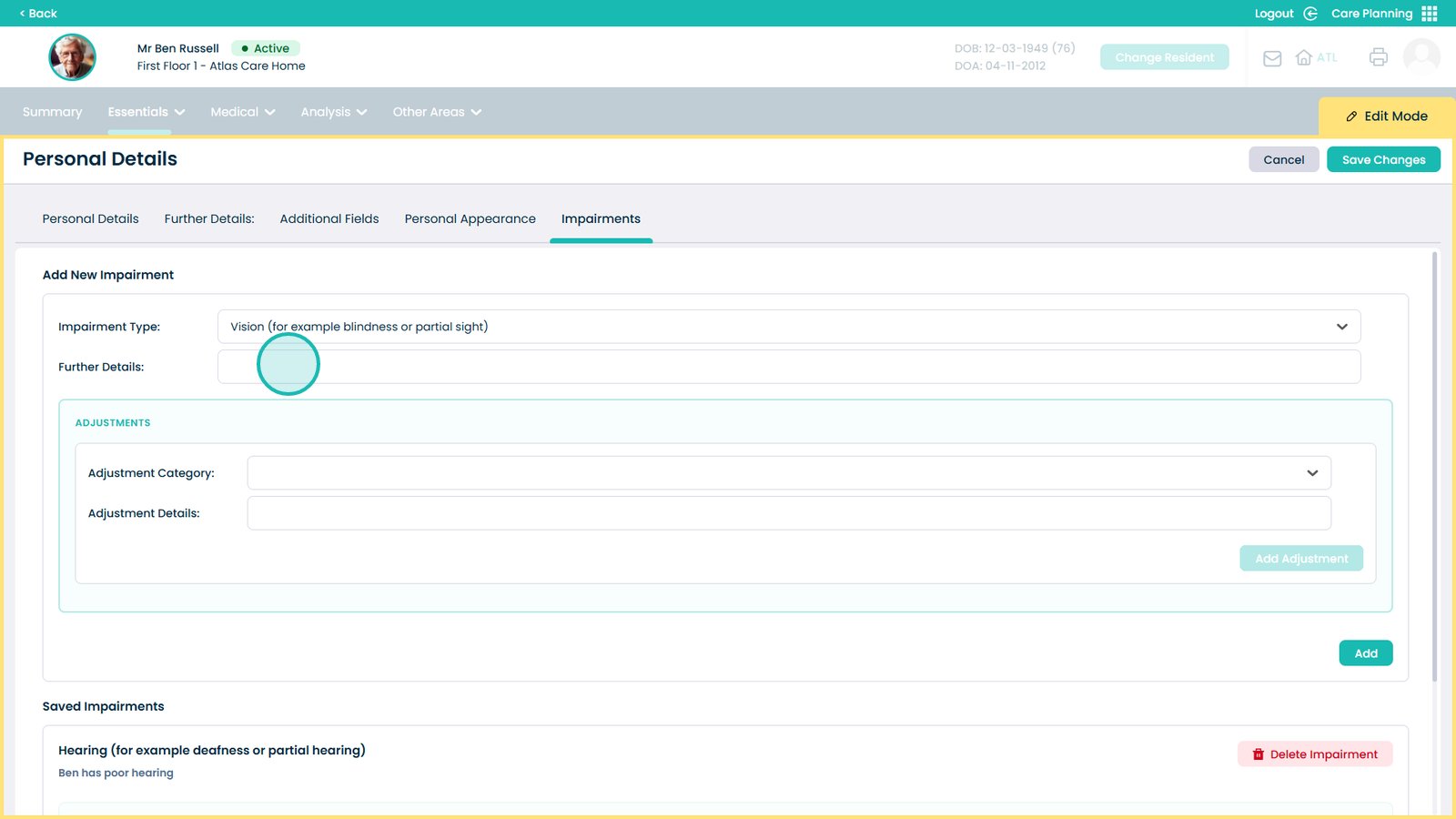Open the Care Planning apps grid icon
1456x819 pixels.
pyautogui.click(x=1430, y=14)
